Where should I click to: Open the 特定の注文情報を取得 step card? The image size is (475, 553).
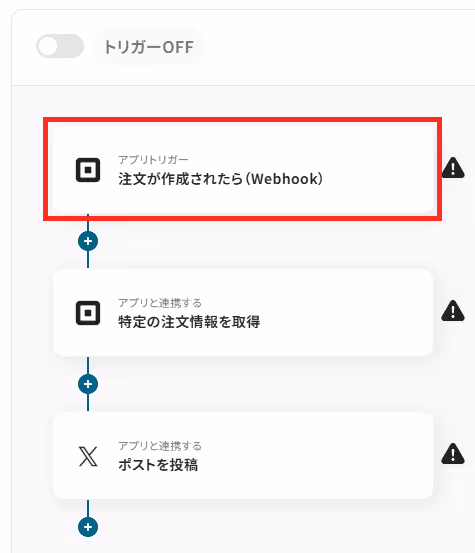click(243, 313)
